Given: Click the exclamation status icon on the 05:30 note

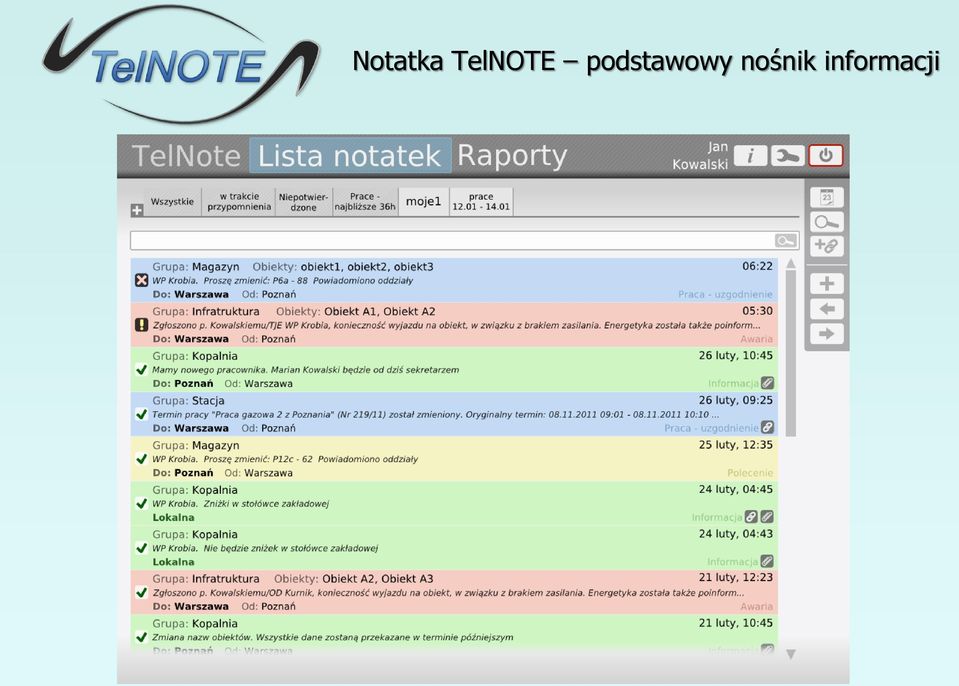Looking at the screenshot, I should pos(141,325).
